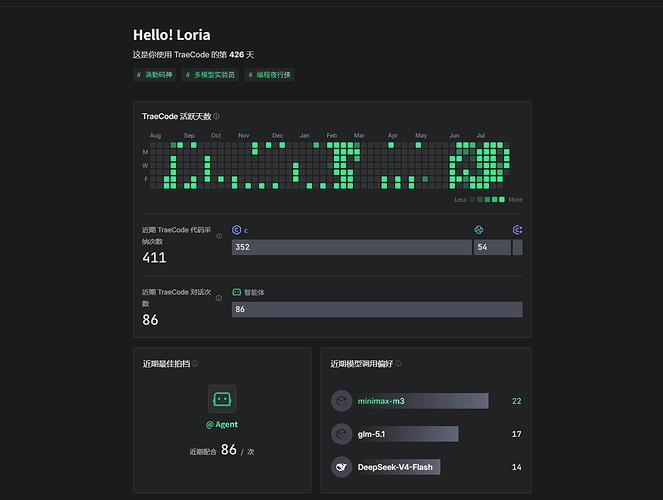
Task: Click the purple C# language icon
Action: pos(518,230)
